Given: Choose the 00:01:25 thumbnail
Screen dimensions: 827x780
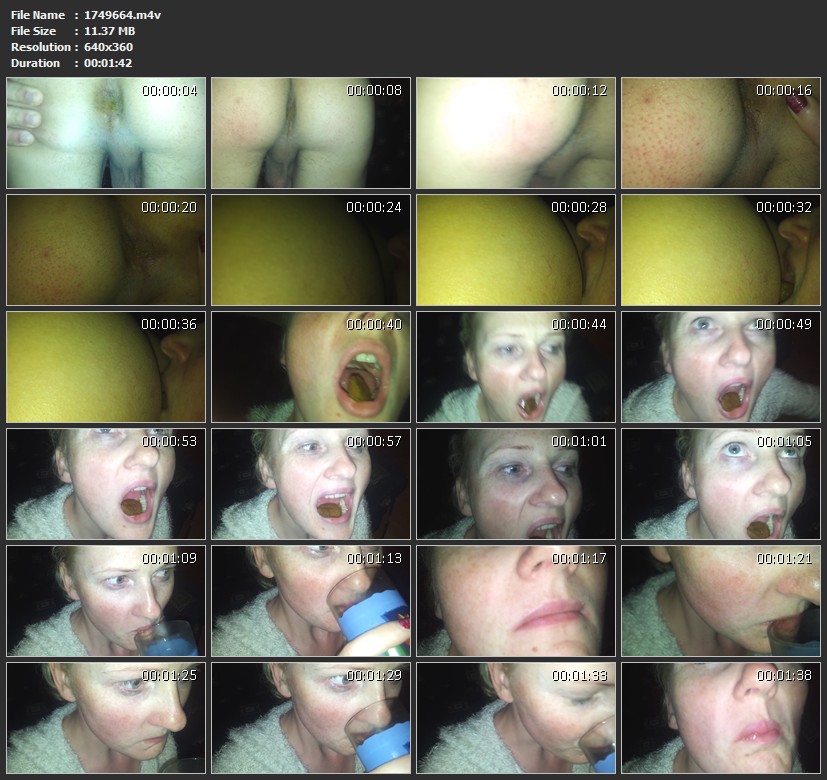Looking at the screenshot, I should point(106,717).
